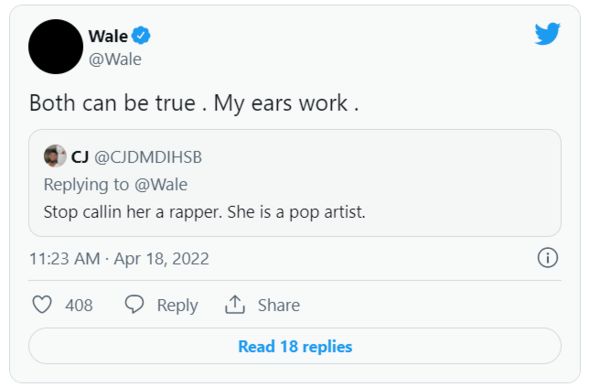Like the tweet with heart icon

42,305
